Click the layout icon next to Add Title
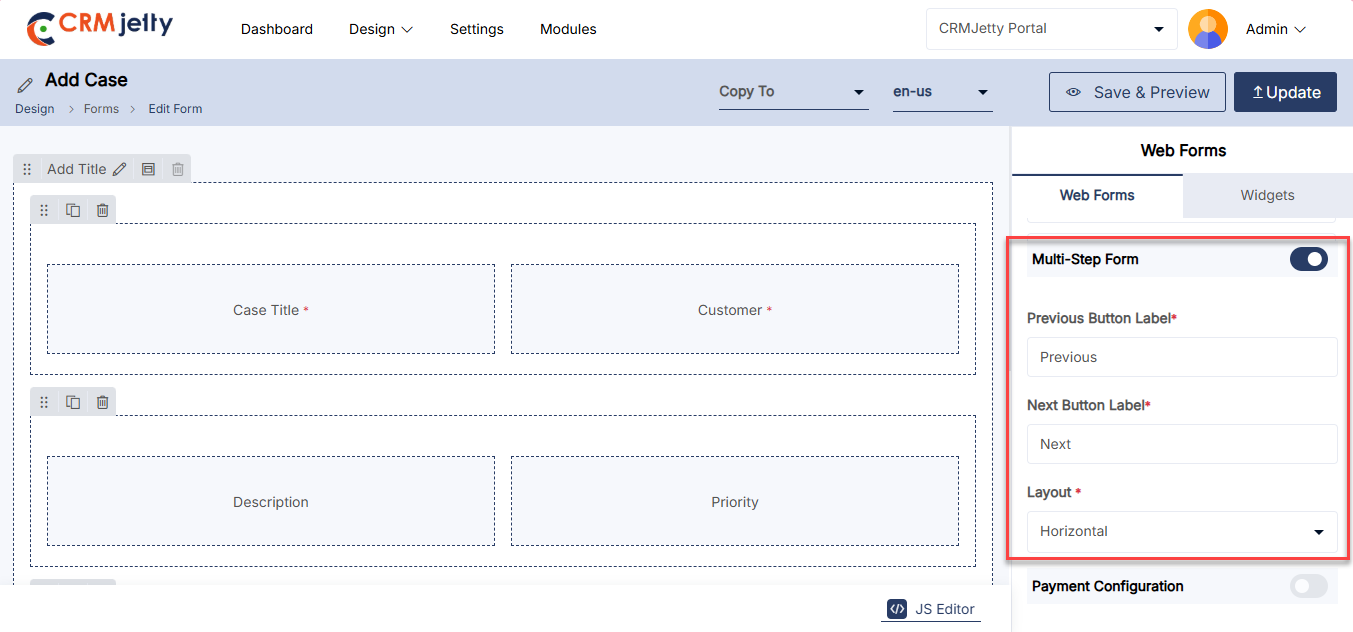Viewport: 1353px width, 632px height. tap(148, 169)
